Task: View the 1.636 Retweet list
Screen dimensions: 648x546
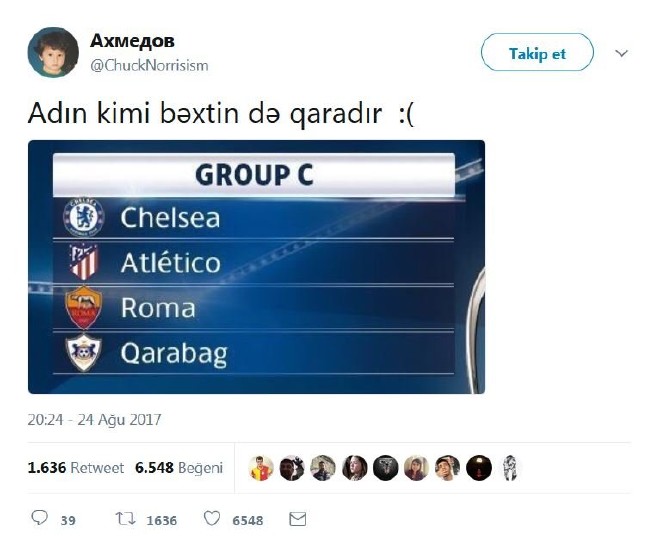Action: coord(76,468)
